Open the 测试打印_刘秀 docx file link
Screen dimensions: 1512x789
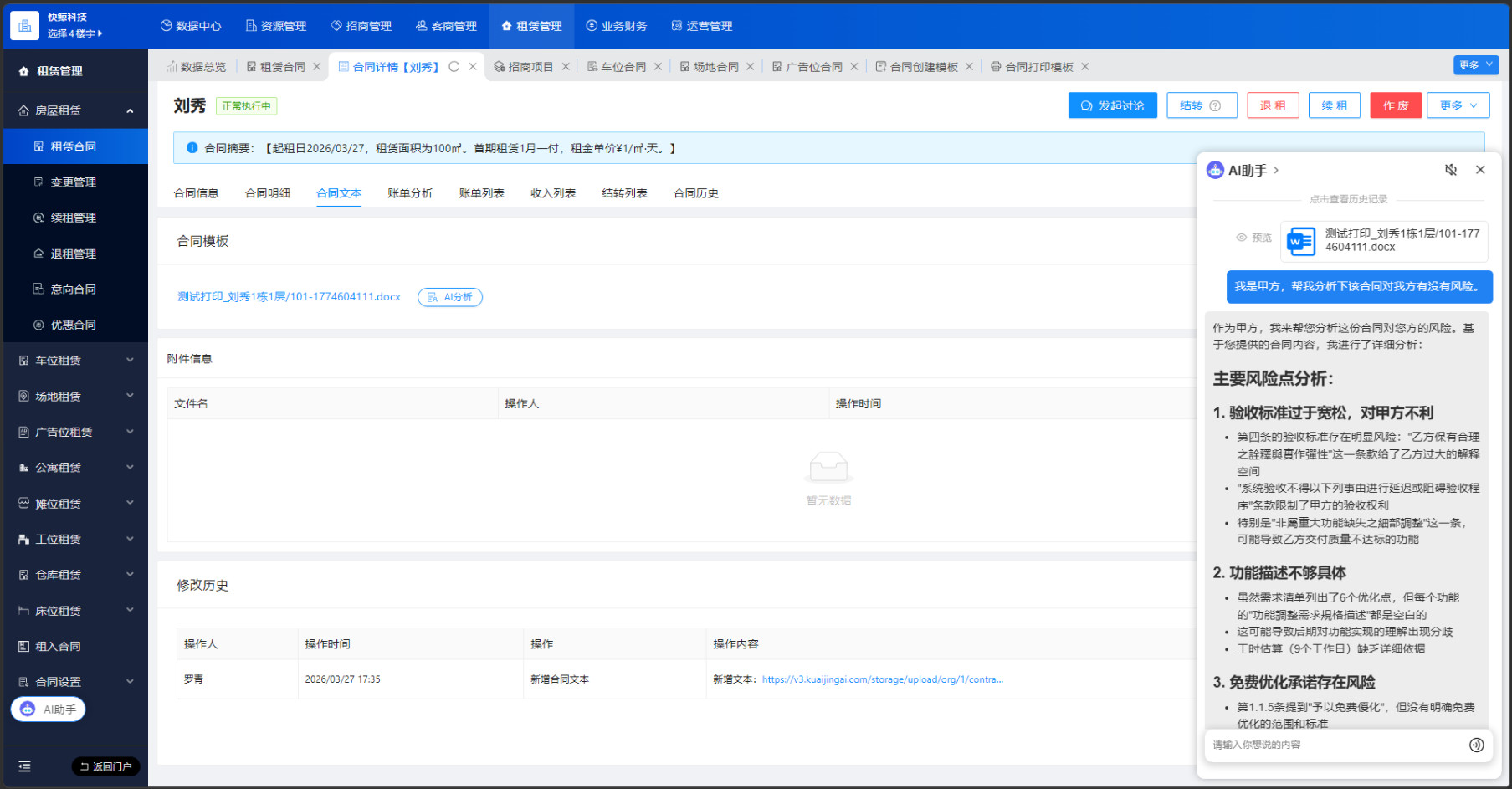pyautogui.click(x=289, y=297)
